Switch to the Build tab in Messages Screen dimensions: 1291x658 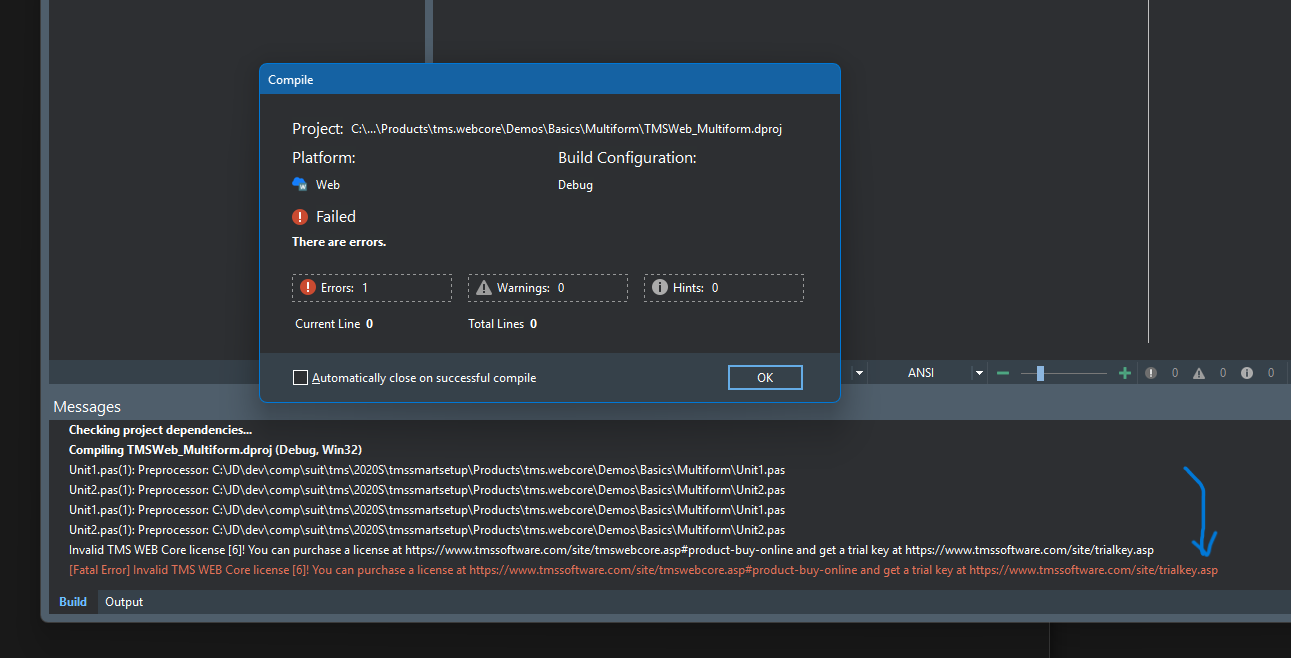[73, 602]
